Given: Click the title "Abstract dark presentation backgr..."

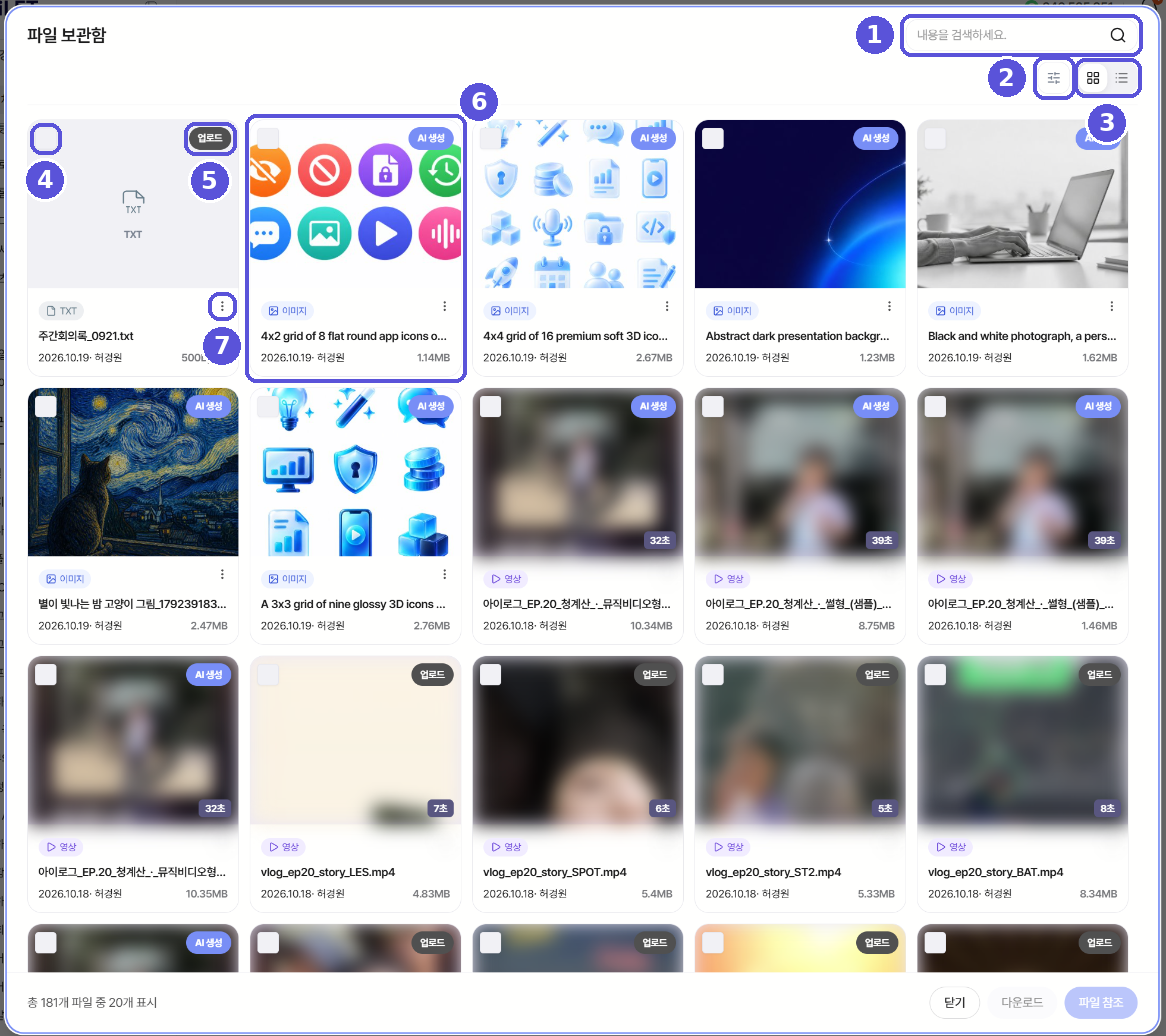Looking at the screenshot, I should tap(797, 336).
